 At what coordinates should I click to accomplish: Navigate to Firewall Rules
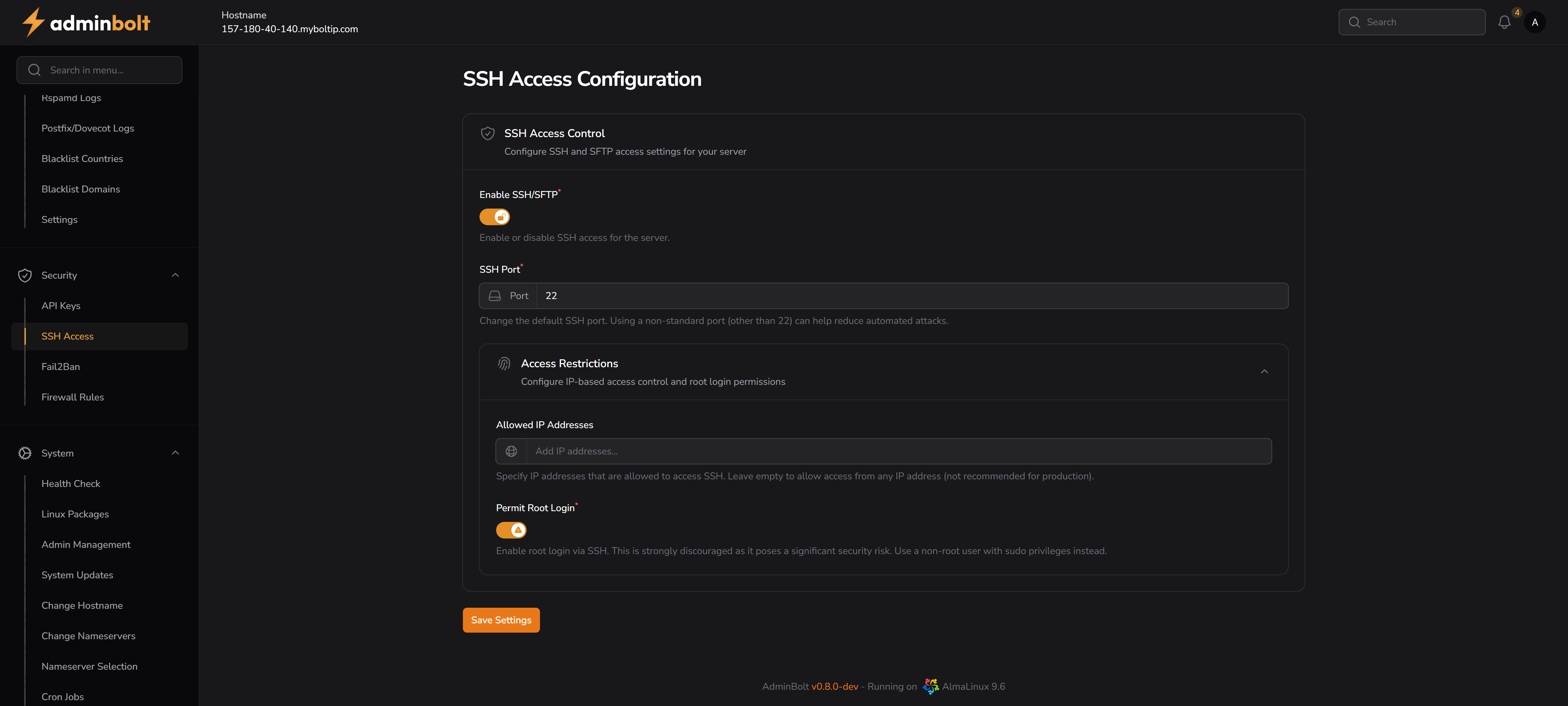click(72, 397)
